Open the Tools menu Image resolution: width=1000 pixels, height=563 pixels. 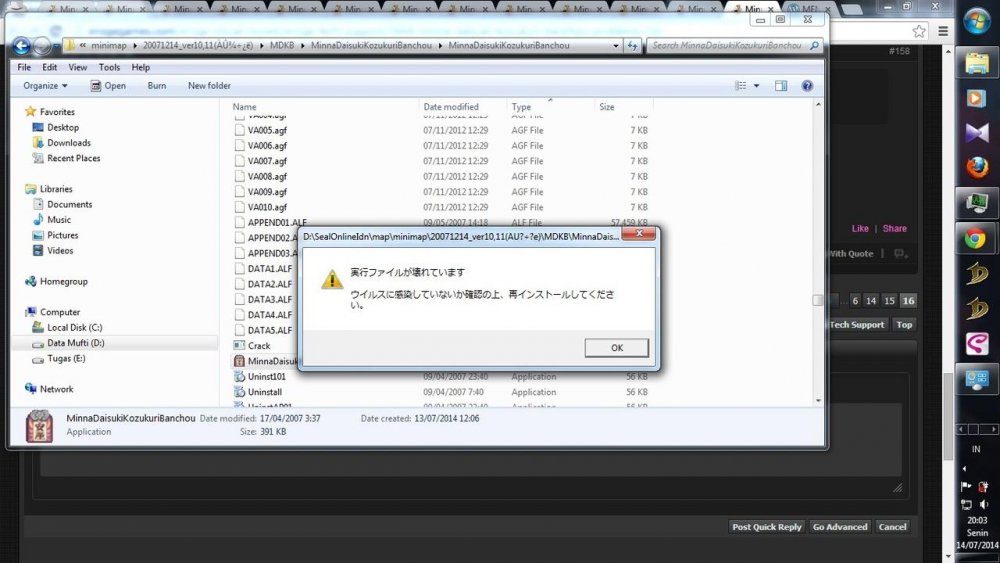(x=109, y=67)
